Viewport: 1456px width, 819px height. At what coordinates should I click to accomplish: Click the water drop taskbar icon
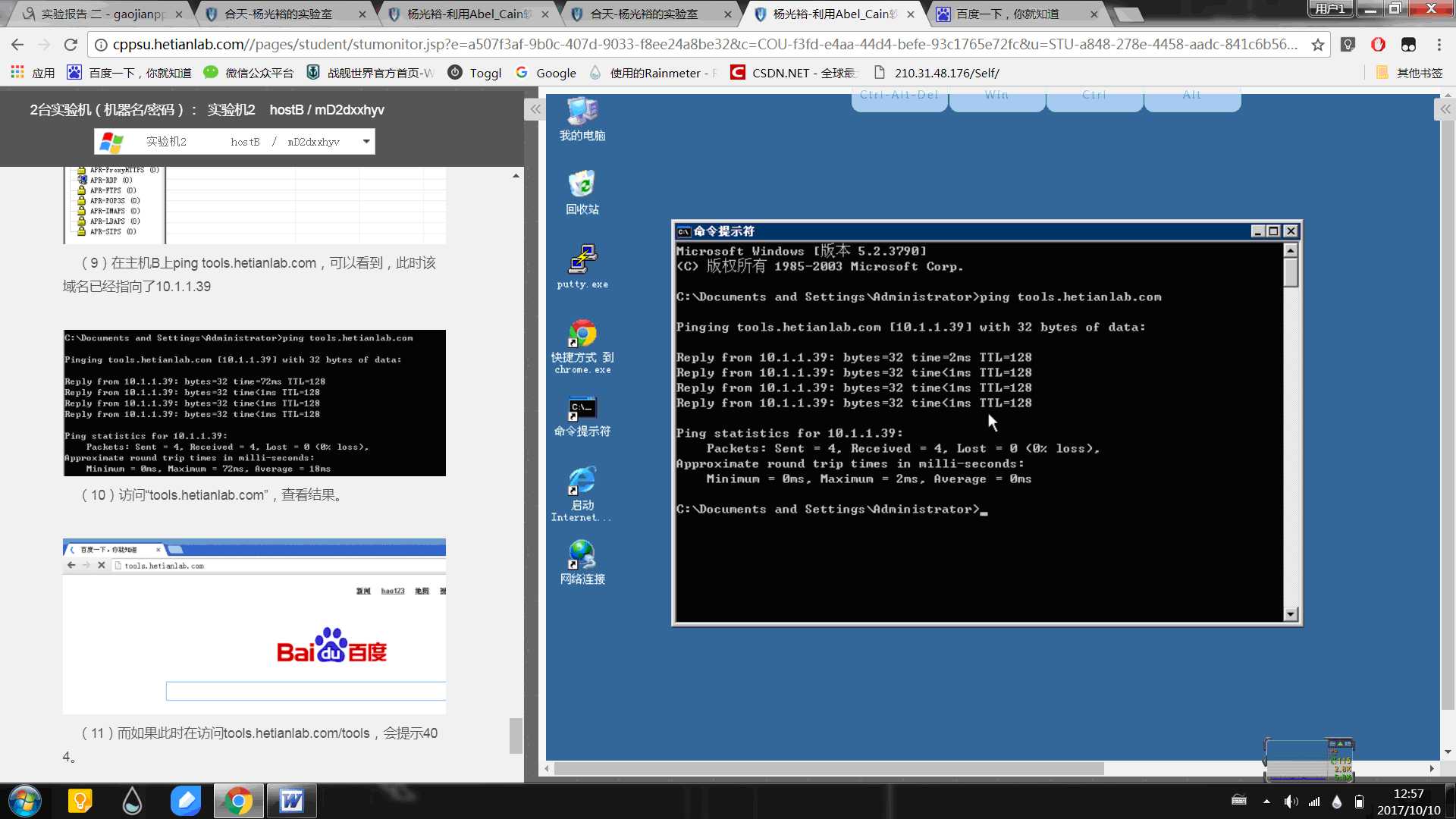point(132,801)
